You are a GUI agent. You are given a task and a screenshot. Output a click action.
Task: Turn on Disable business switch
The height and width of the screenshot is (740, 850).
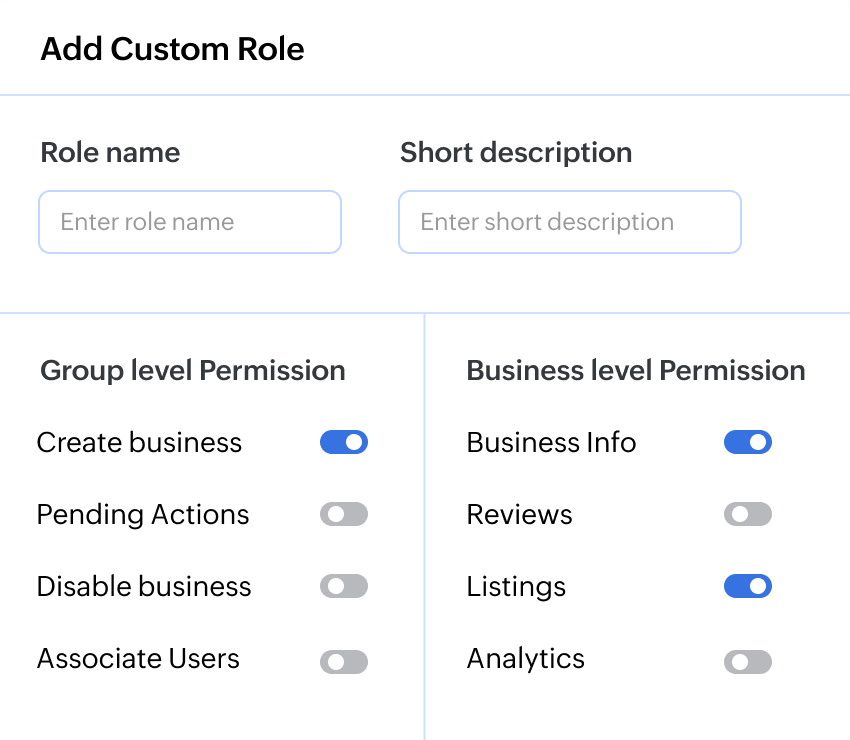344,586
